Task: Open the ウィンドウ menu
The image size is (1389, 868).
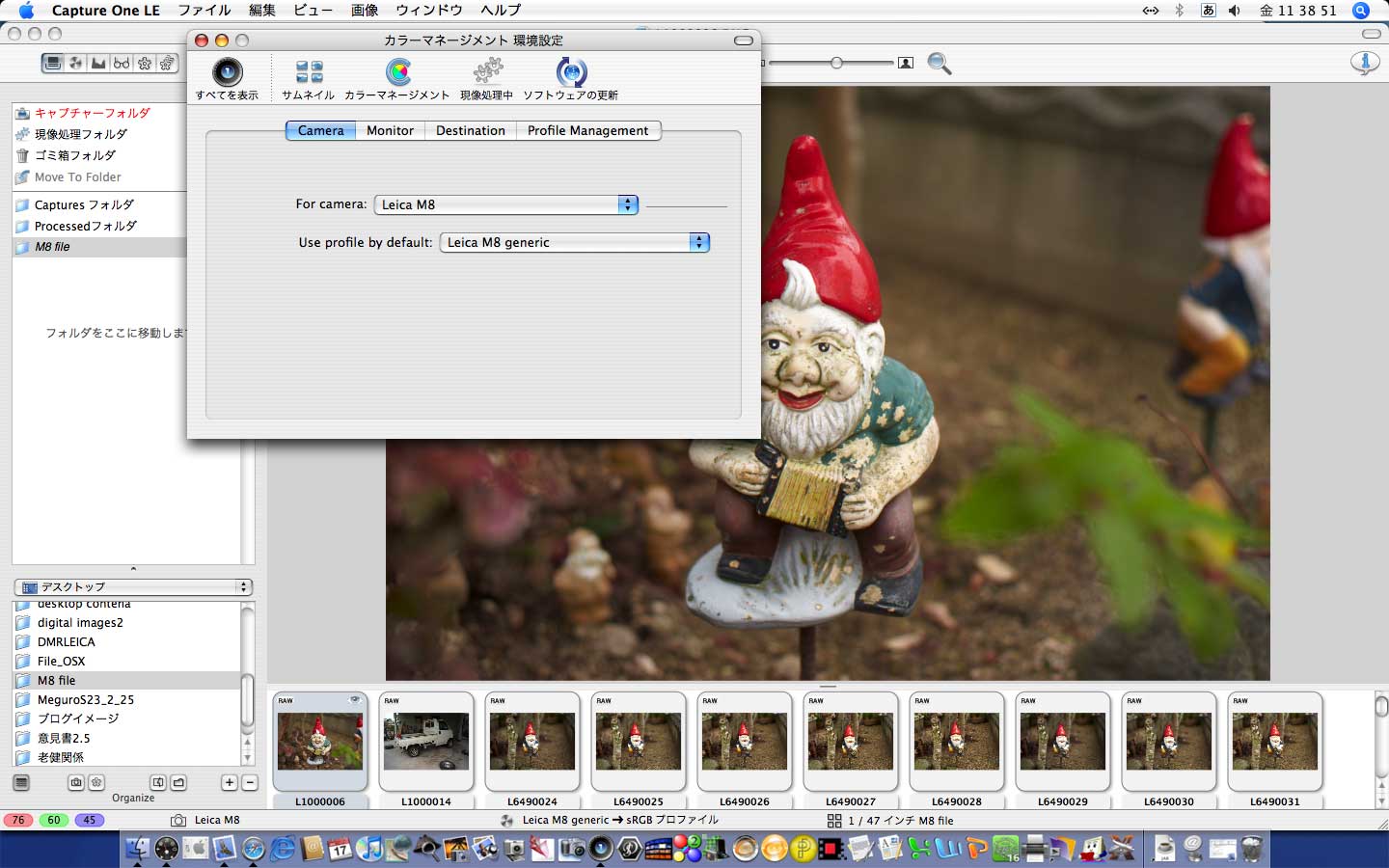Action: (429, 11)
